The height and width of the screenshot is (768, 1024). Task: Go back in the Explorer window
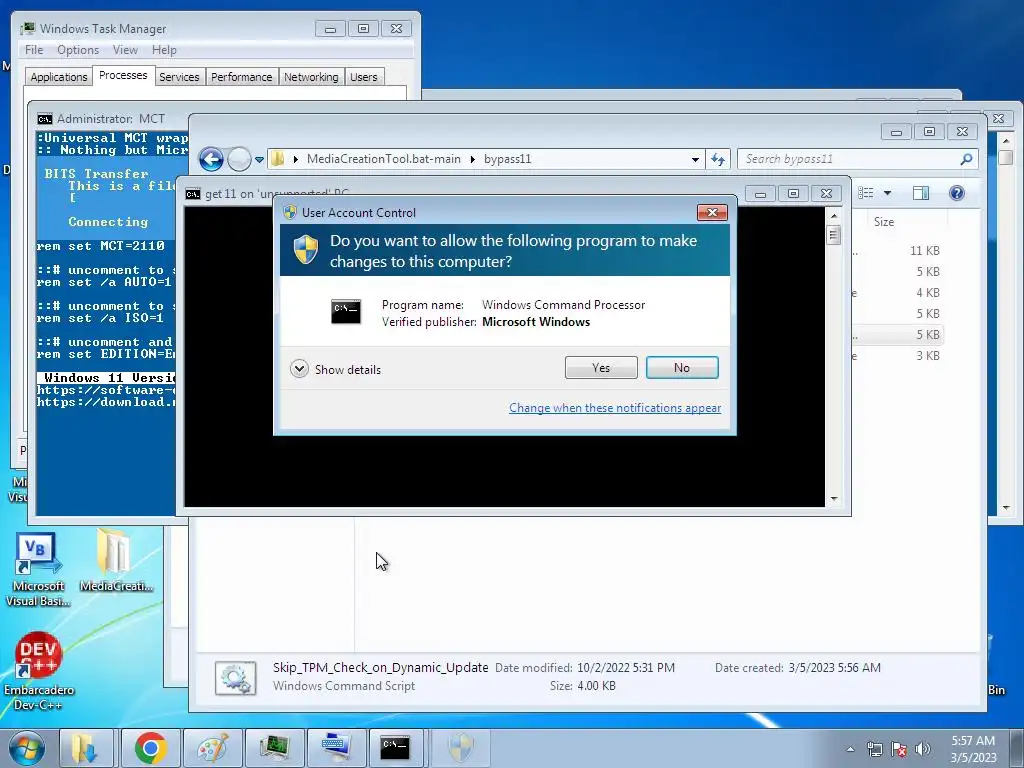coord(211,159)
